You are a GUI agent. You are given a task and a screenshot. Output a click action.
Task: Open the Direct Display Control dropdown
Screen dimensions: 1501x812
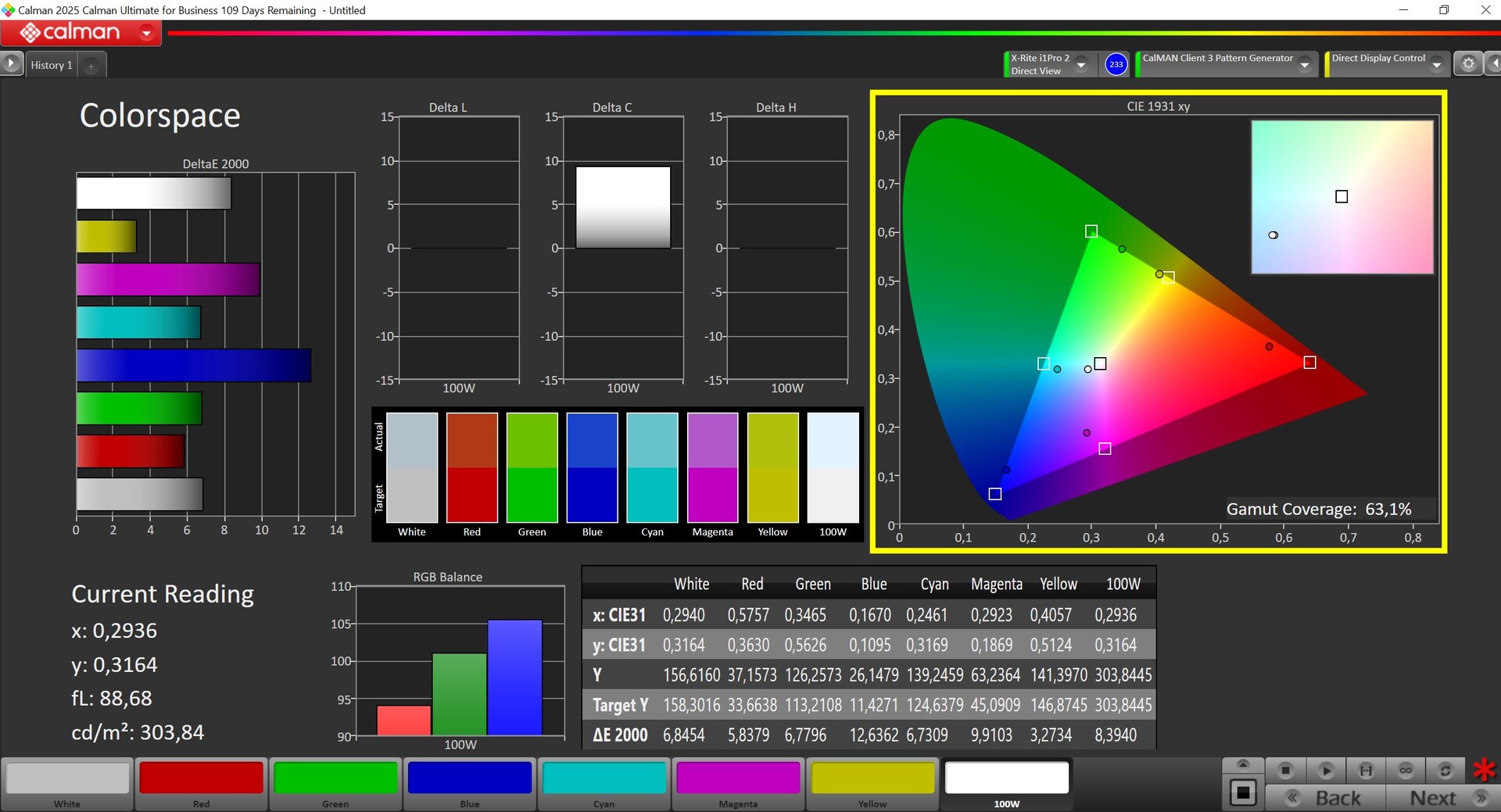point(1436,65)
